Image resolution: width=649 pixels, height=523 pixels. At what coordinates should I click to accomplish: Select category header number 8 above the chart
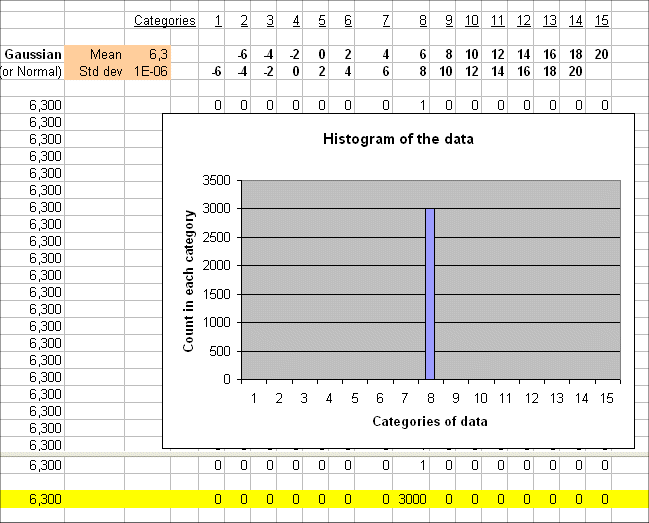[x=423, y=21]
